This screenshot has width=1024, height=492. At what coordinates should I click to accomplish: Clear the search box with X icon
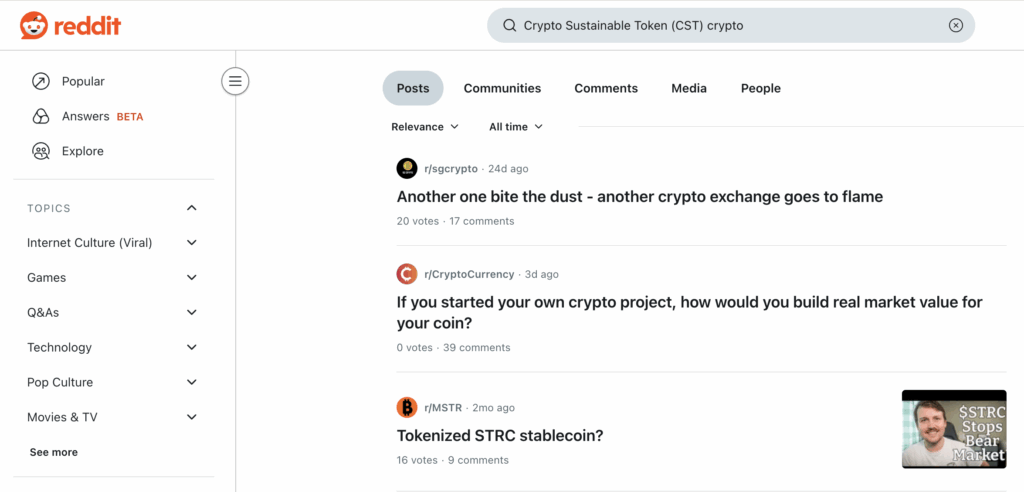pyautogui.click(x=955, y=26)
